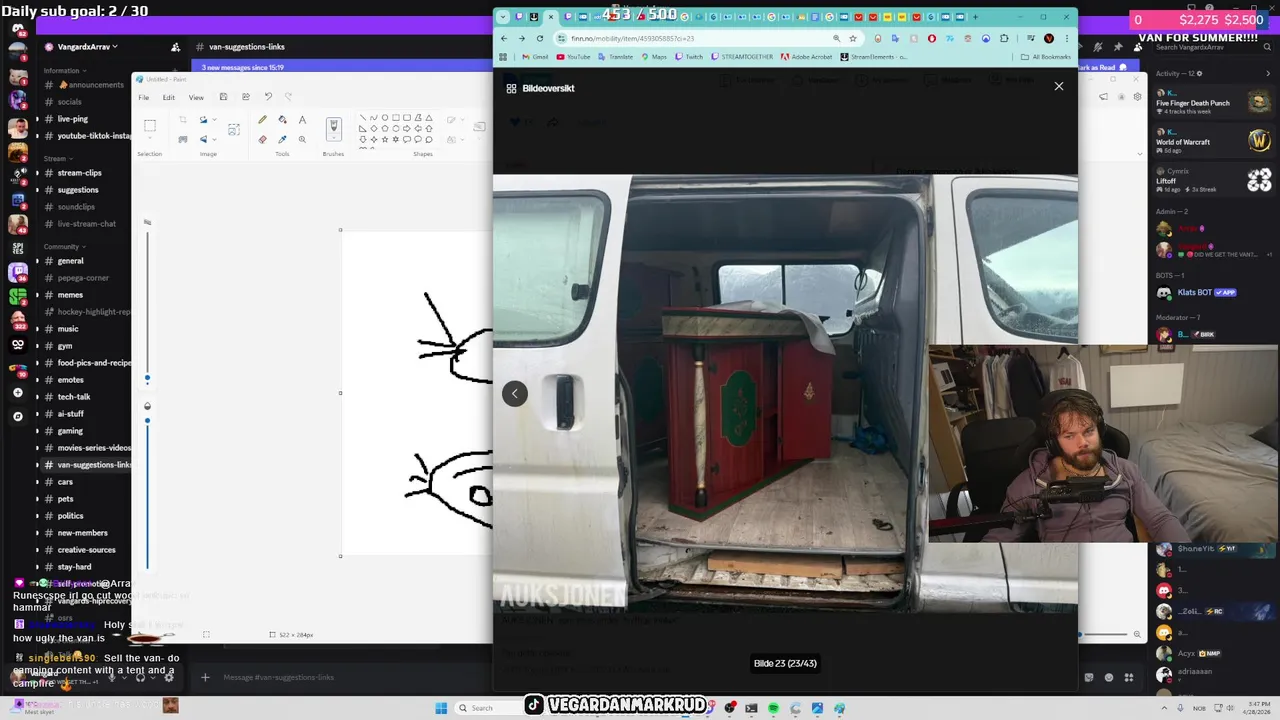Viewport: 1280px width, 720px height.
Task: Collapse the Information category in Discord
Action: pyautogui.click(x=64, y=71)
